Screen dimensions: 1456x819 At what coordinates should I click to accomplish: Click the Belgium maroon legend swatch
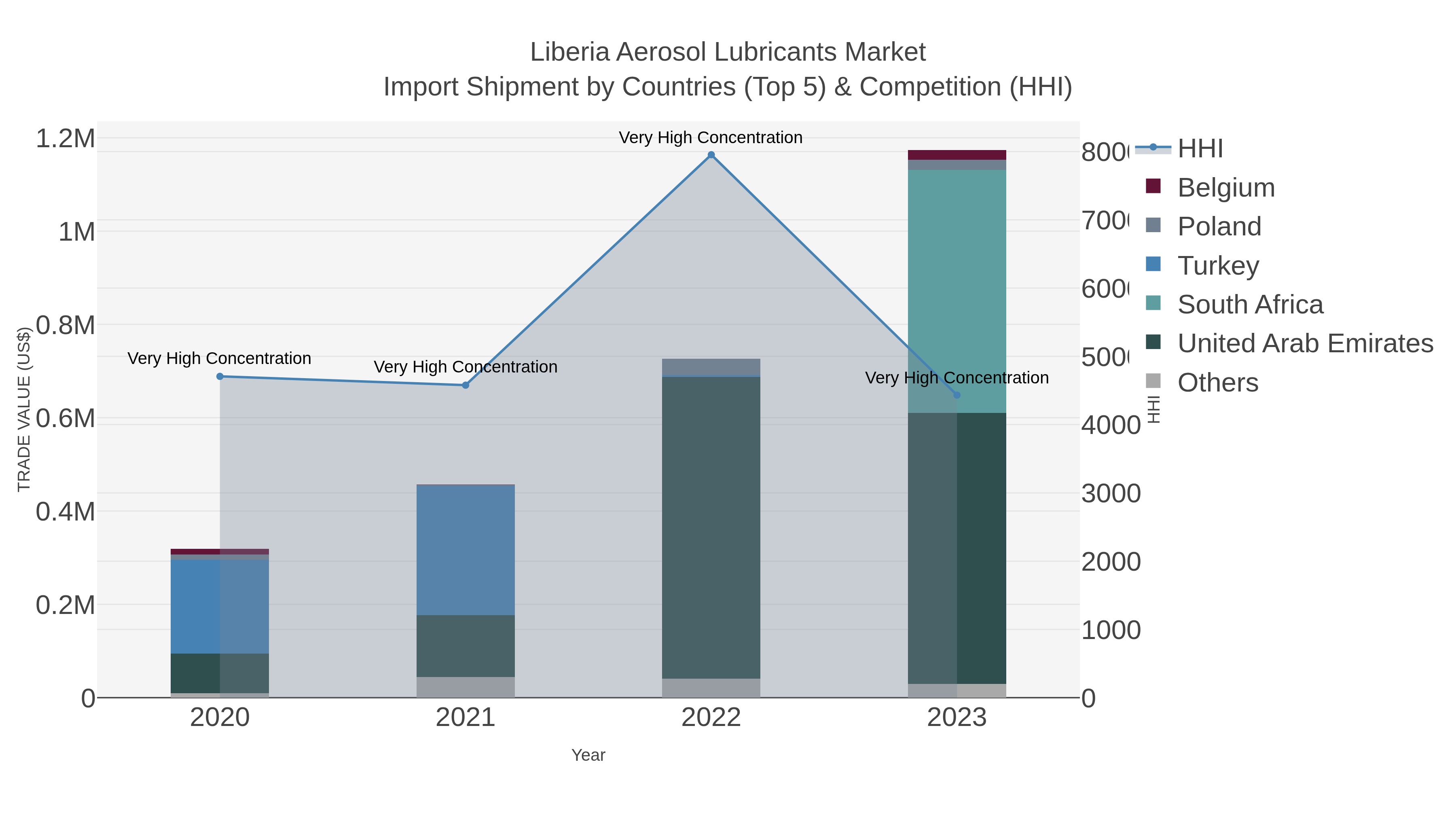point(1153,186)
